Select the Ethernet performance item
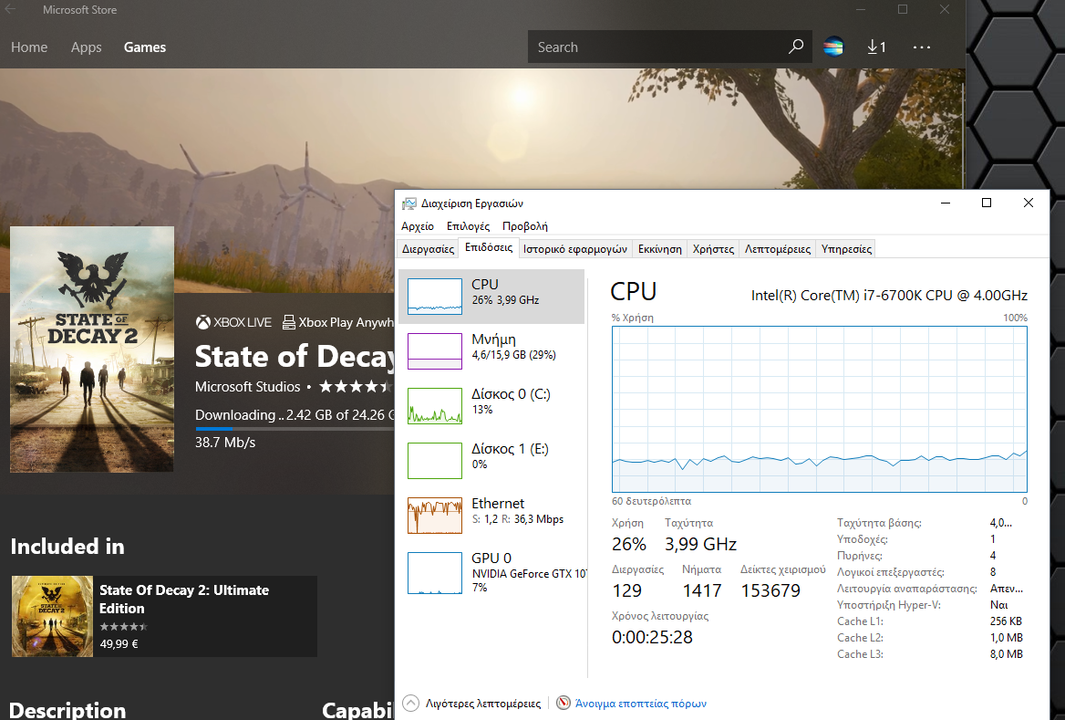The width and height of the screenshot is (1065, 720). [x=491, y=515]
